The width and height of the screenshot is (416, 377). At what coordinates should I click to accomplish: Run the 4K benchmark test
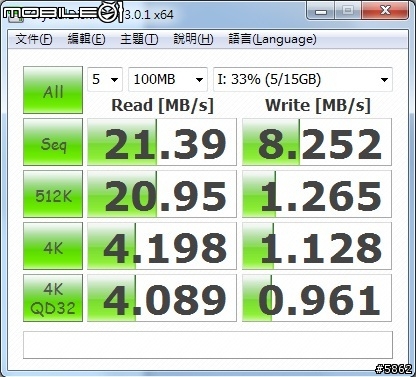pos(53,246)
